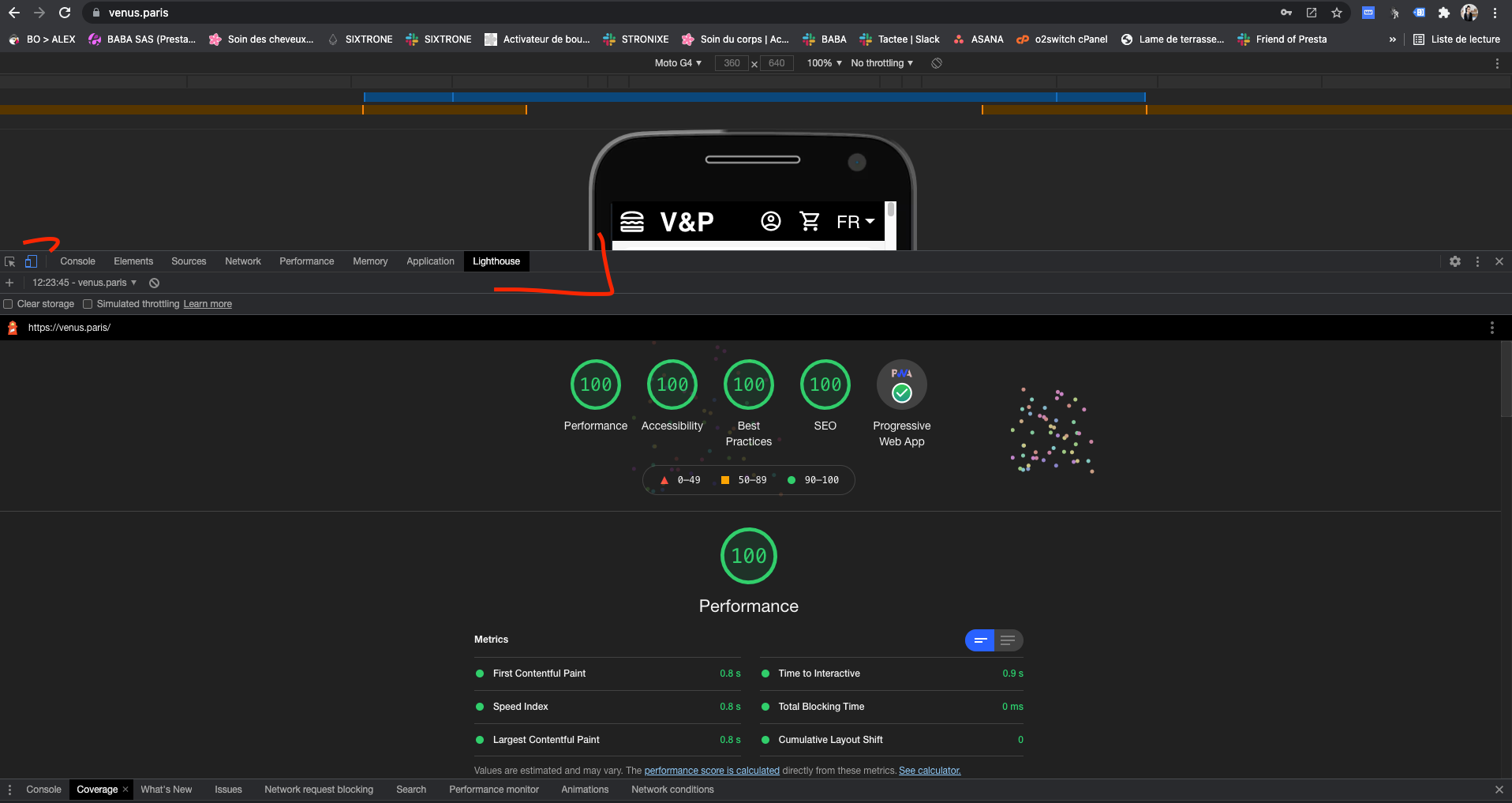Open the 12:23:45 venus.paris report dropdown
The width and height of the screenshot is (1512, 803).
click(84, 283)
